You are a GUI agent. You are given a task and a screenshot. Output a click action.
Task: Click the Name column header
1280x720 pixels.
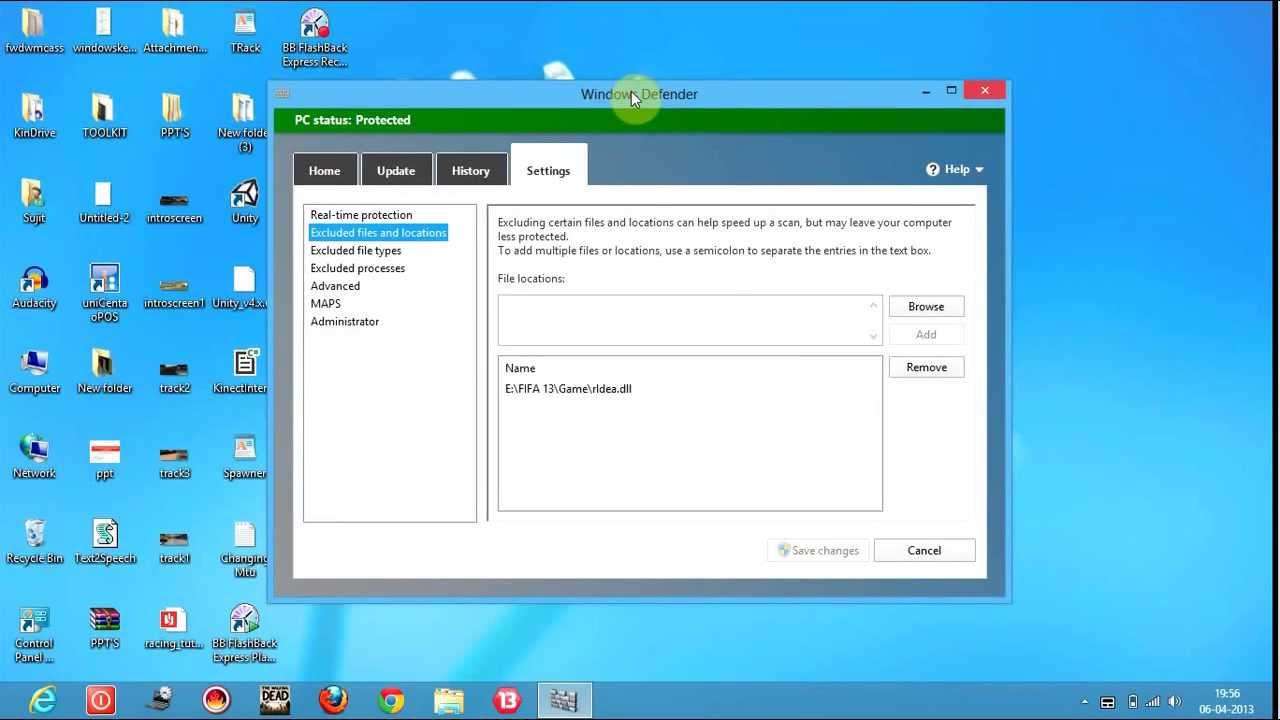(x=520, y=368)
